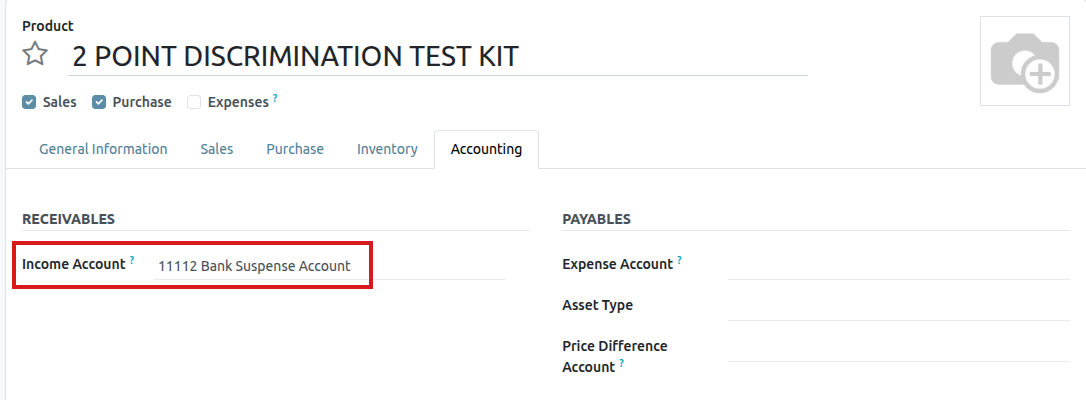Open the Asset Type dropdown field
This screenshot has height=400, width=1086.
[898, 306]
